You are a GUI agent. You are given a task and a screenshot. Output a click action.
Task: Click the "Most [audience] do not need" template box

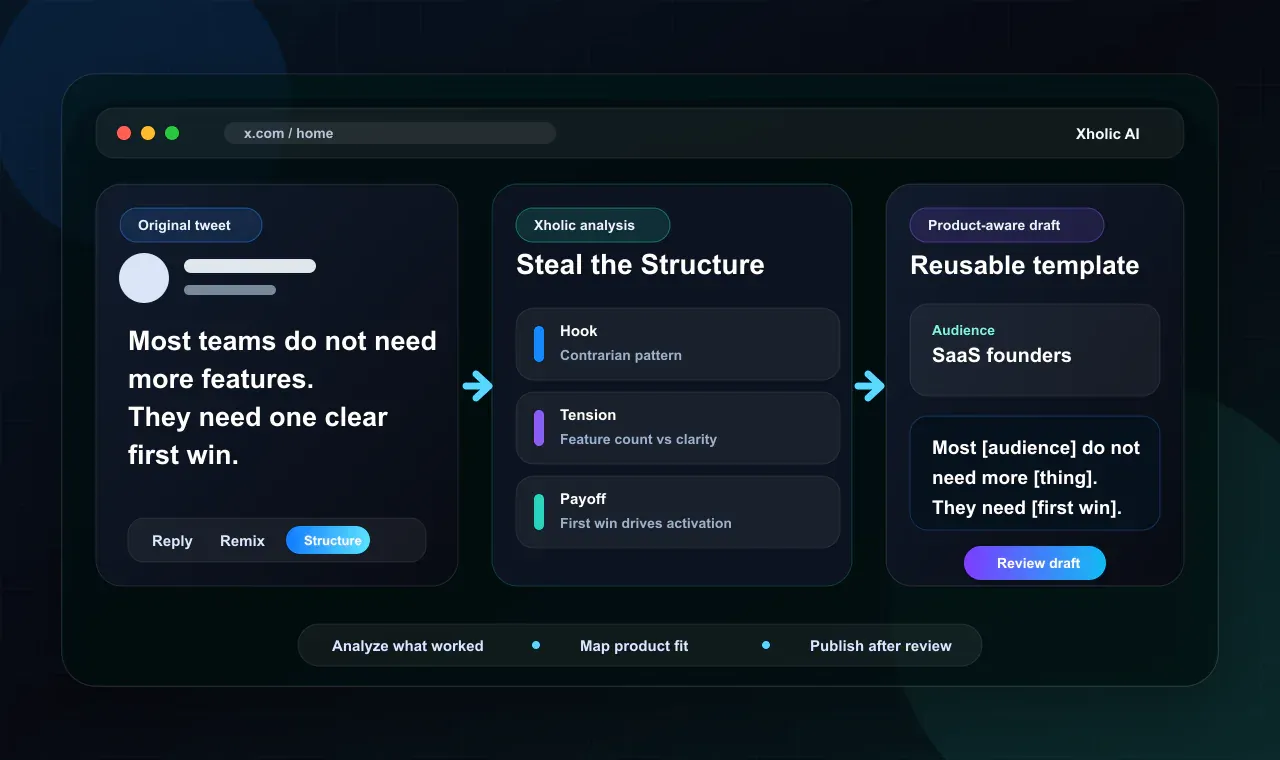1035,473
